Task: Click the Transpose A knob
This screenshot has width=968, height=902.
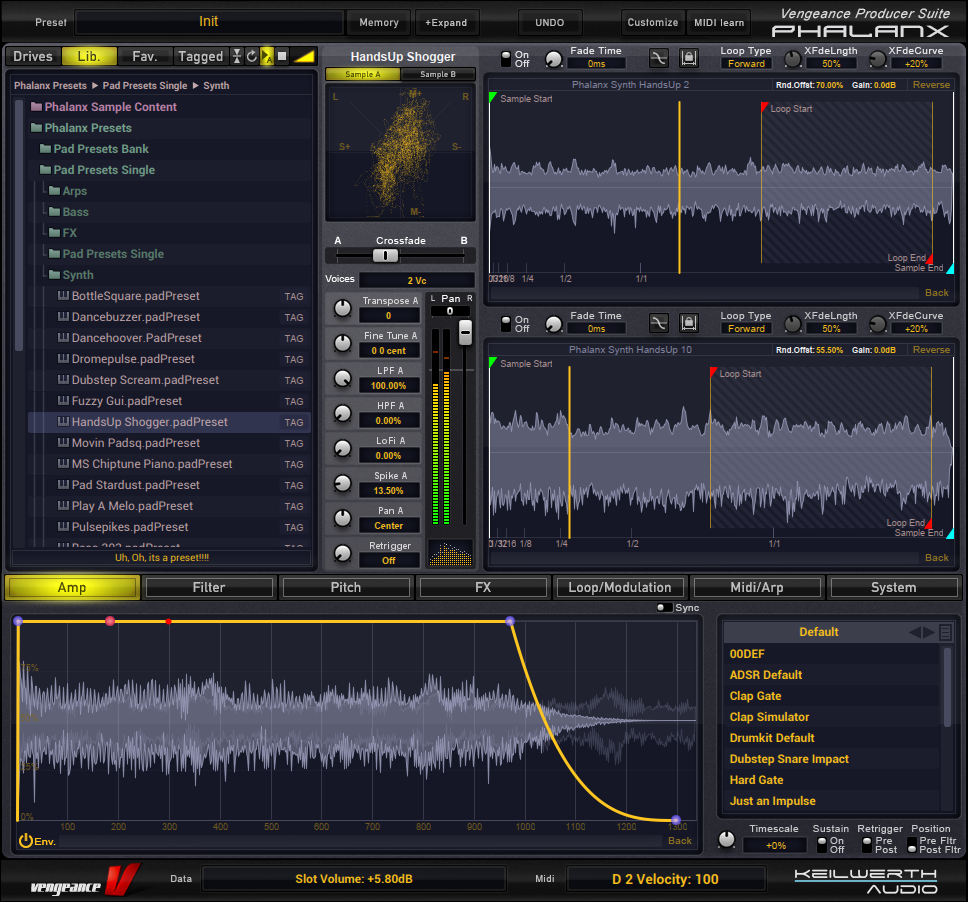Action: (342, 308)
